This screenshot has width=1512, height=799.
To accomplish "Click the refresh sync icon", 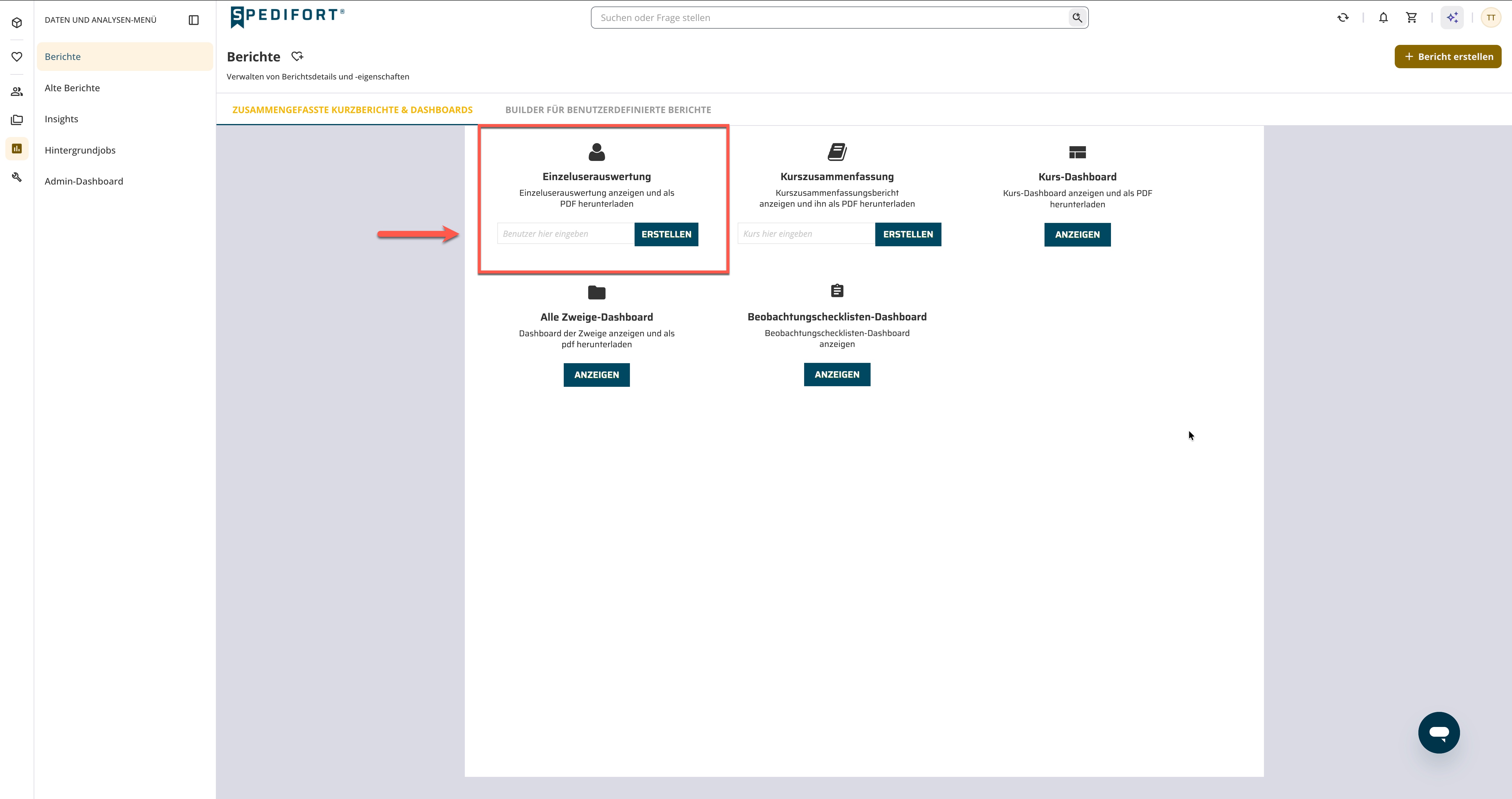I will point(1343,18).
